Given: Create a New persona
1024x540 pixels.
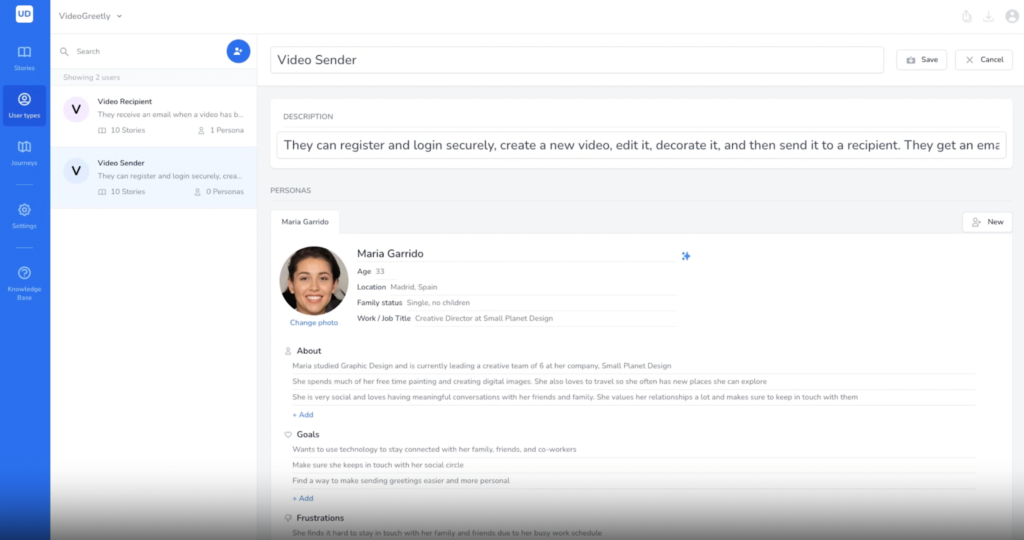Looking at the screenshot, I should click(987, 222).
